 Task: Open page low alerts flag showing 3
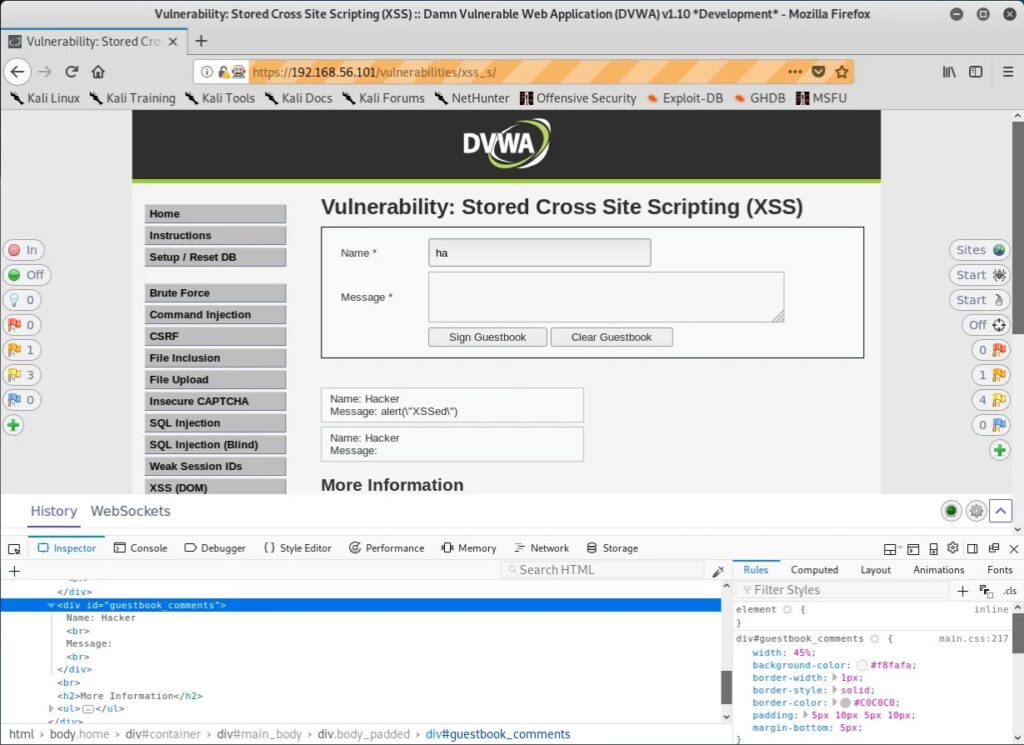point(23,375)
